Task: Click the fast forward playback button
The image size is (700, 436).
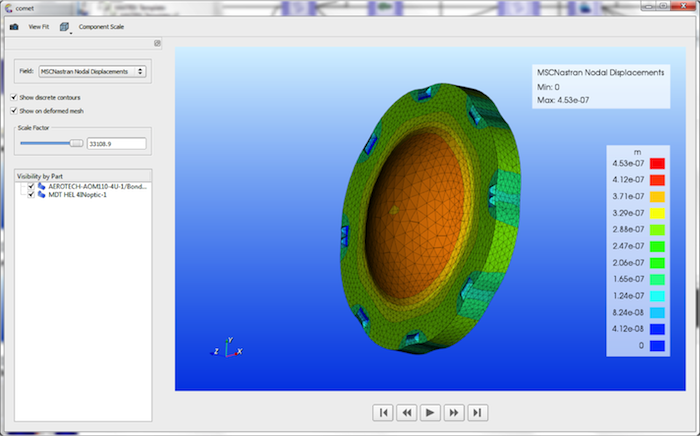Action: 454,413
